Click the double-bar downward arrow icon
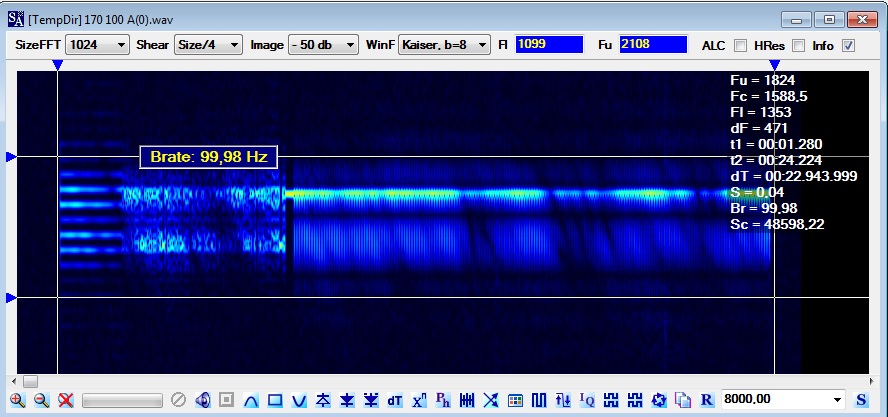 click(x=371, y=400)
